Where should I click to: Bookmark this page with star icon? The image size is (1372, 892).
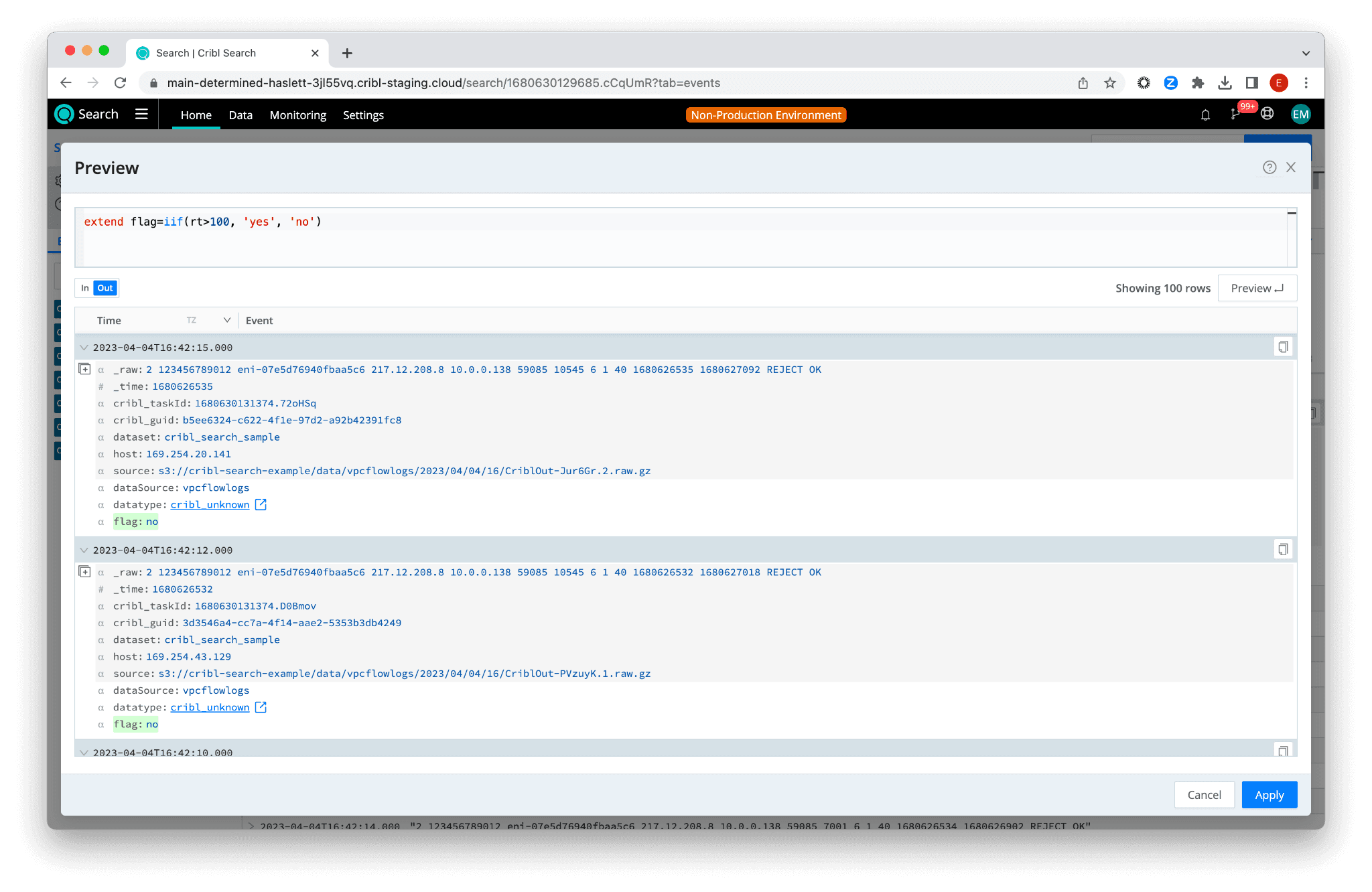pyautogui.click(x=1110, y=83)
